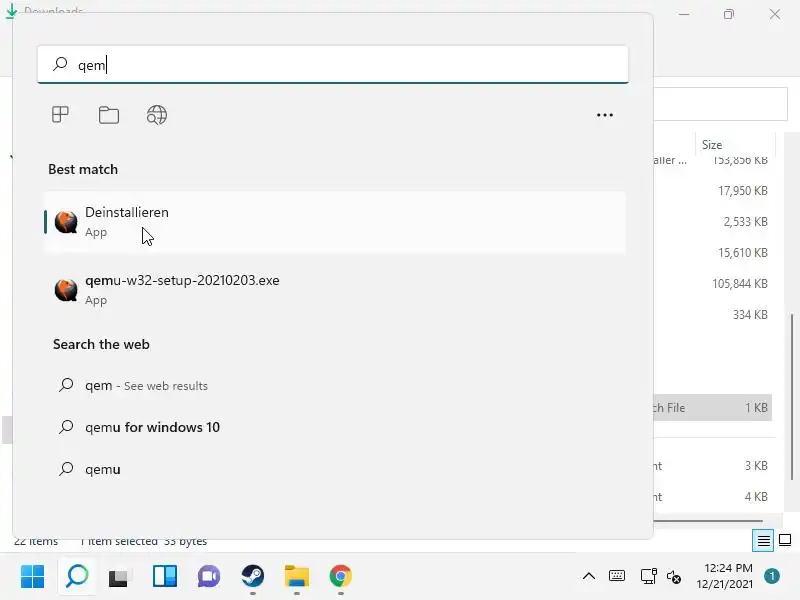This screenshot has width=800, height=600.
Task: Open the Deinstallieren app best match
Action: pyautogui.click(x=335, y=222)
